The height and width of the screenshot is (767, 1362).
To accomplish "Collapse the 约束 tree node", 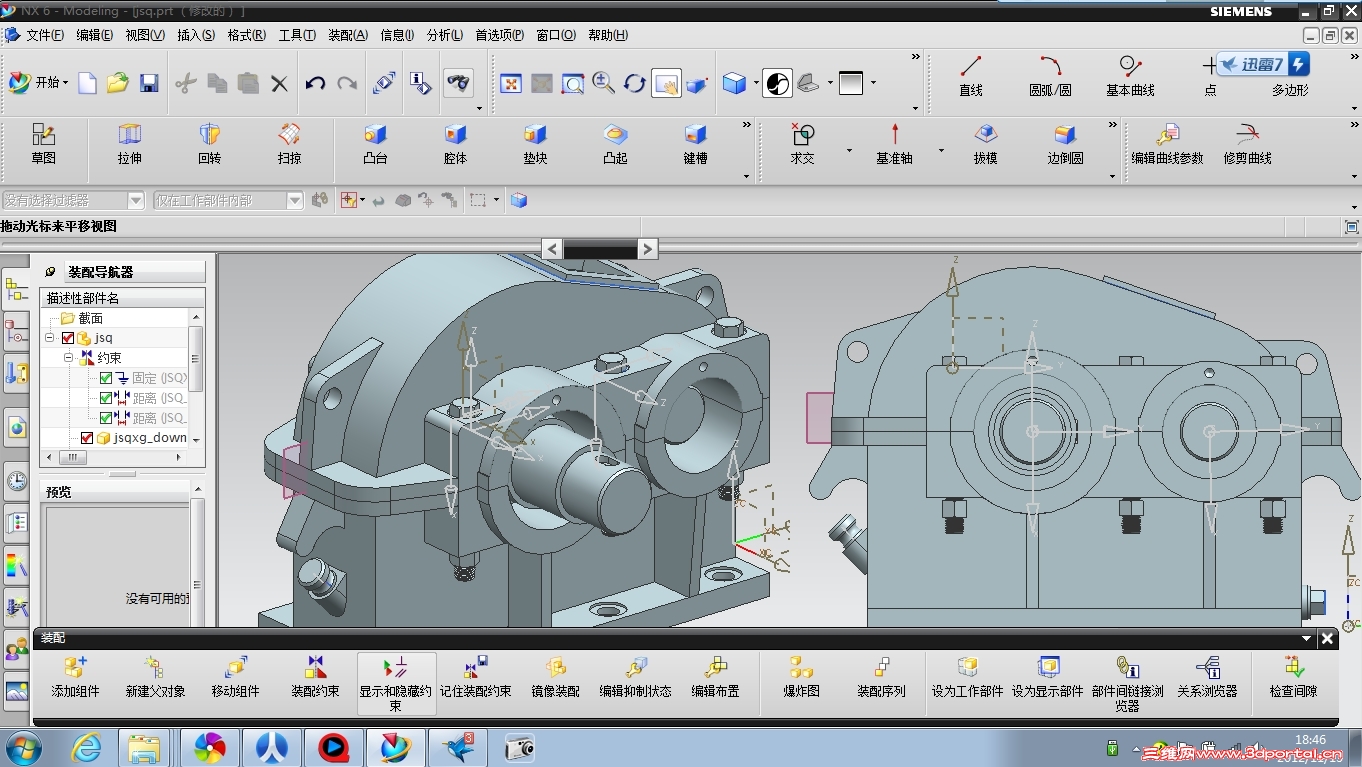I will point(69,358).
